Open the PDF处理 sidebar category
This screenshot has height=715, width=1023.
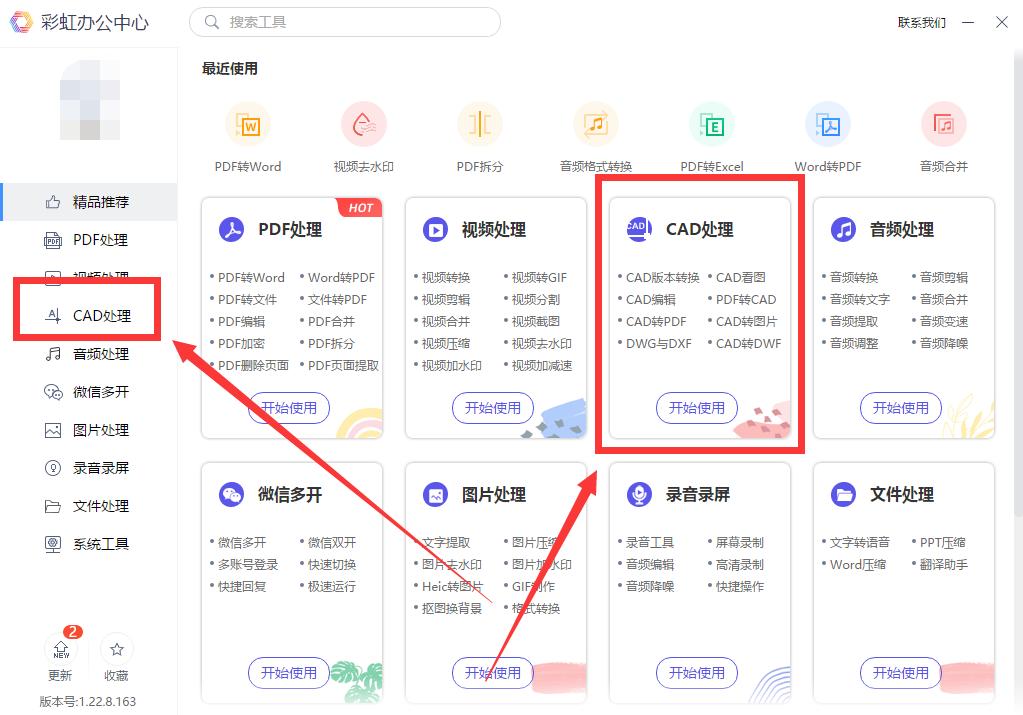(x=88, y=239)
